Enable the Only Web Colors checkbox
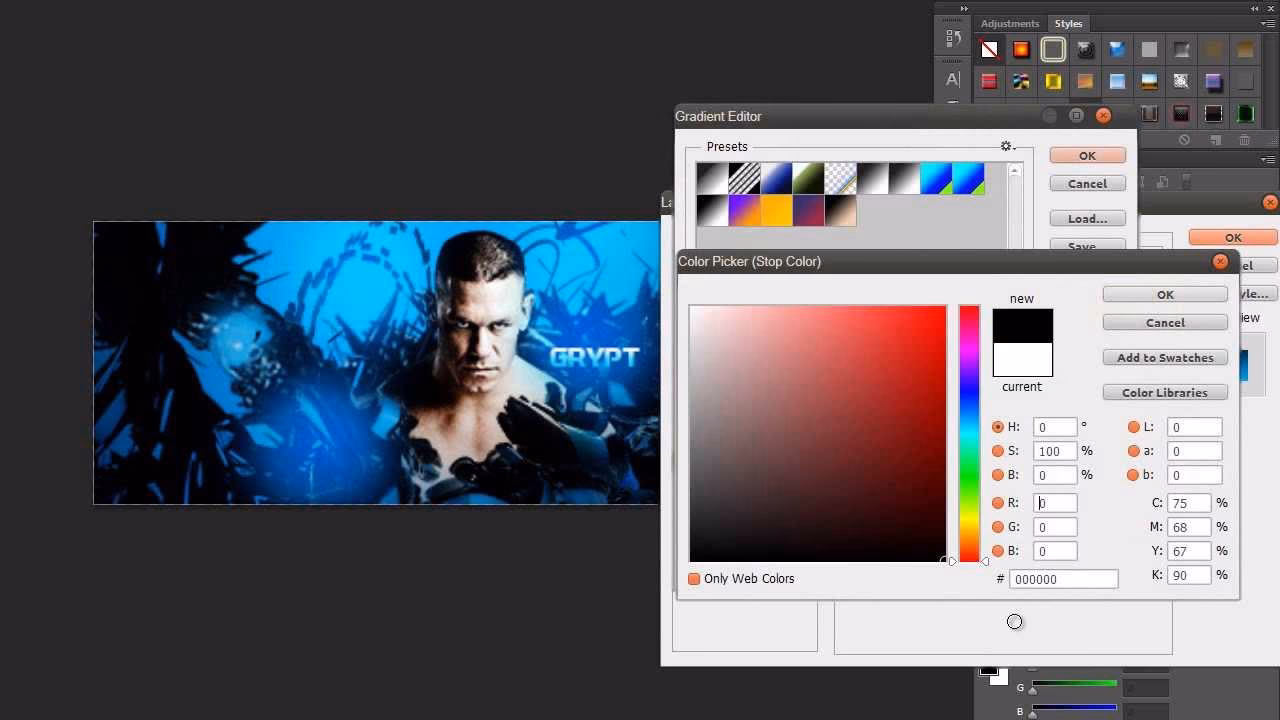The height and width of the screenshot is (720, 1280). (694, 578)
